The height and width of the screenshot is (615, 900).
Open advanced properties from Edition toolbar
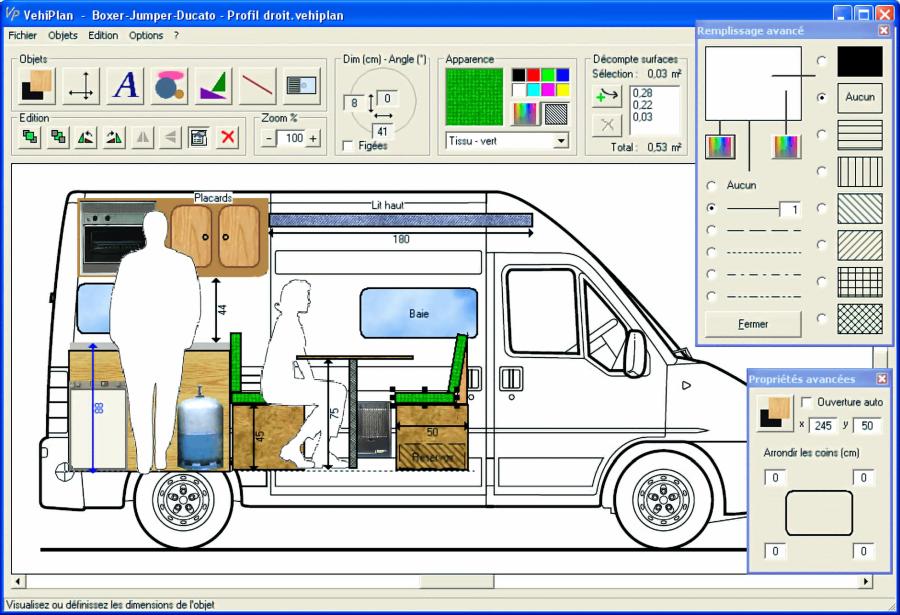click(199, 137)
